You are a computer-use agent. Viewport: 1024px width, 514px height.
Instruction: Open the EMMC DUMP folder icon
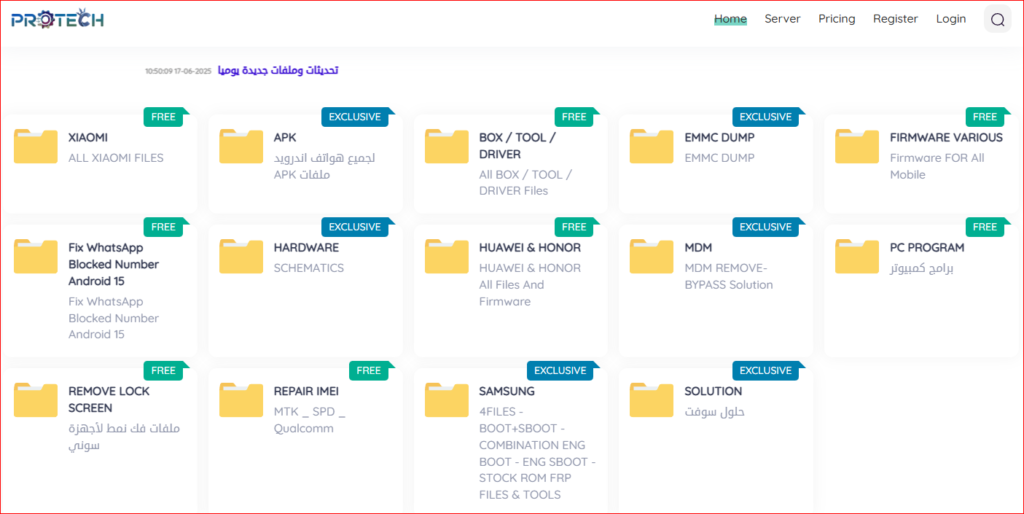652,146
